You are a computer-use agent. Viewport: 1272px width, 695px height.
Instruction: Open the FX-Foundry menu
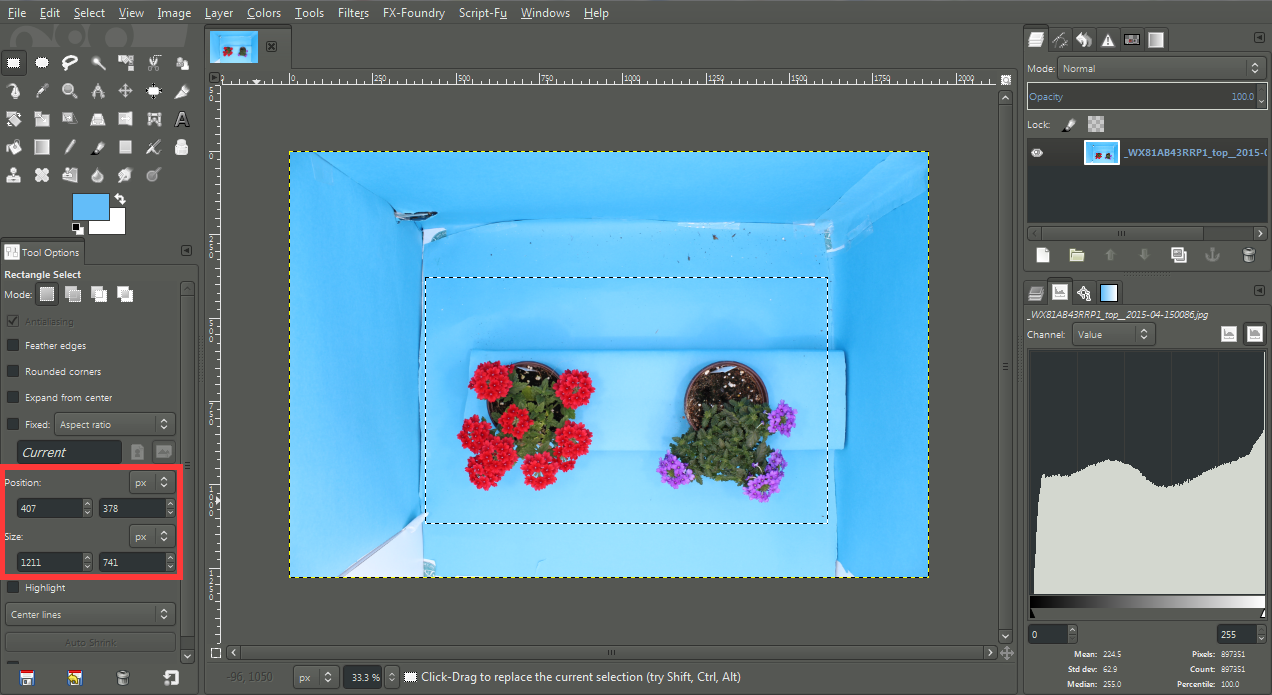coord(414,13)
